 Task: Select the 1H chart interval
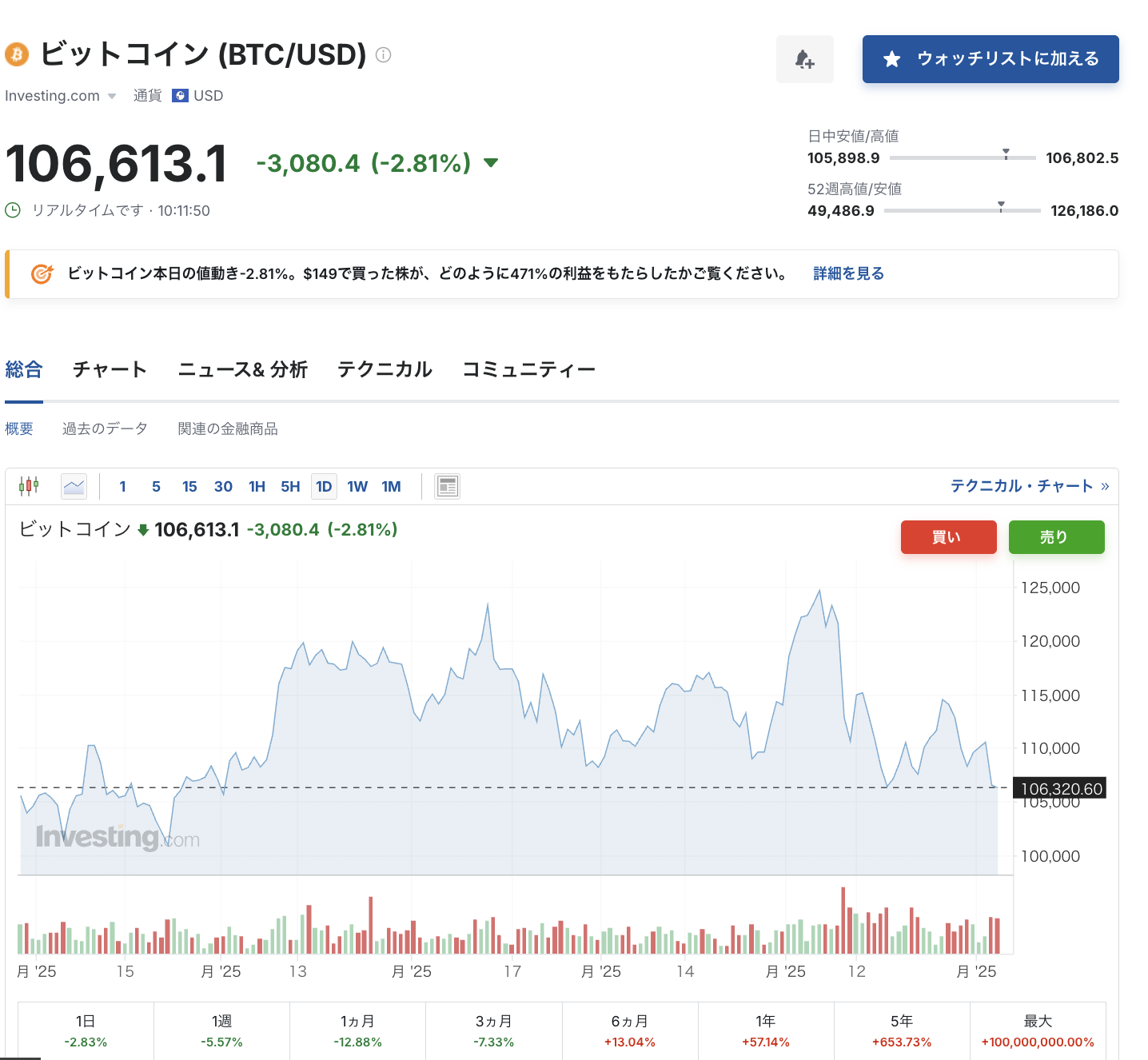(x=257, y=487)
